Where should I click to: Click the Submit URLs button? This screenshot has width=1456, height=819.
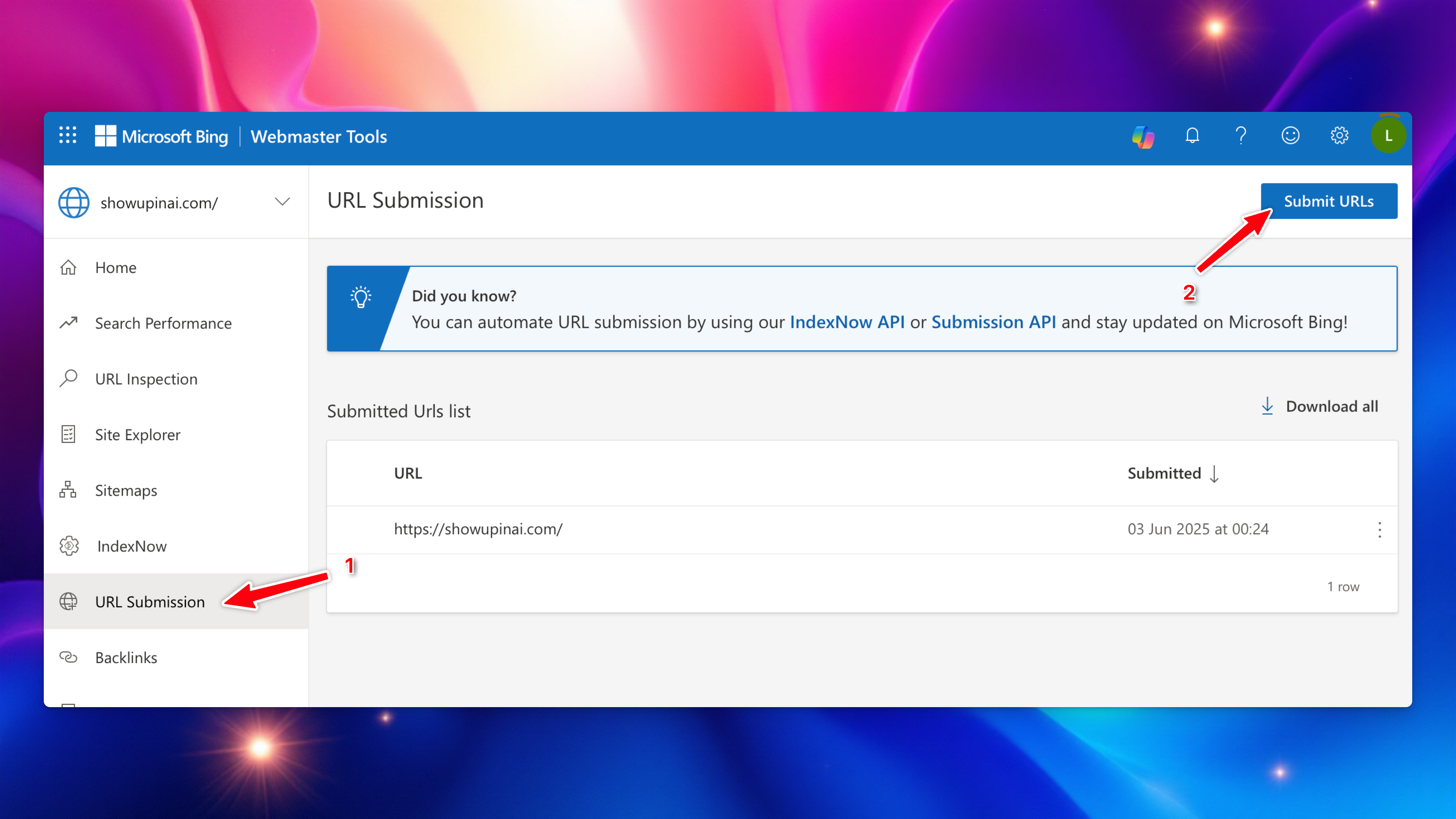click(1329, 201)
